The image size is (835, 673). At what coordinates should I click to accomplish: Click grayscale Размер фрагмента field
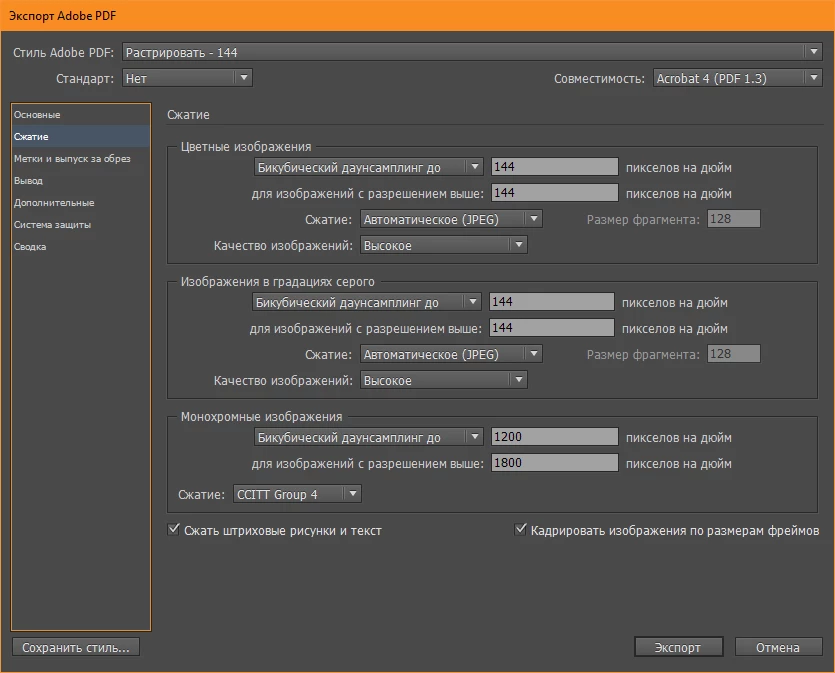point(734,354)
